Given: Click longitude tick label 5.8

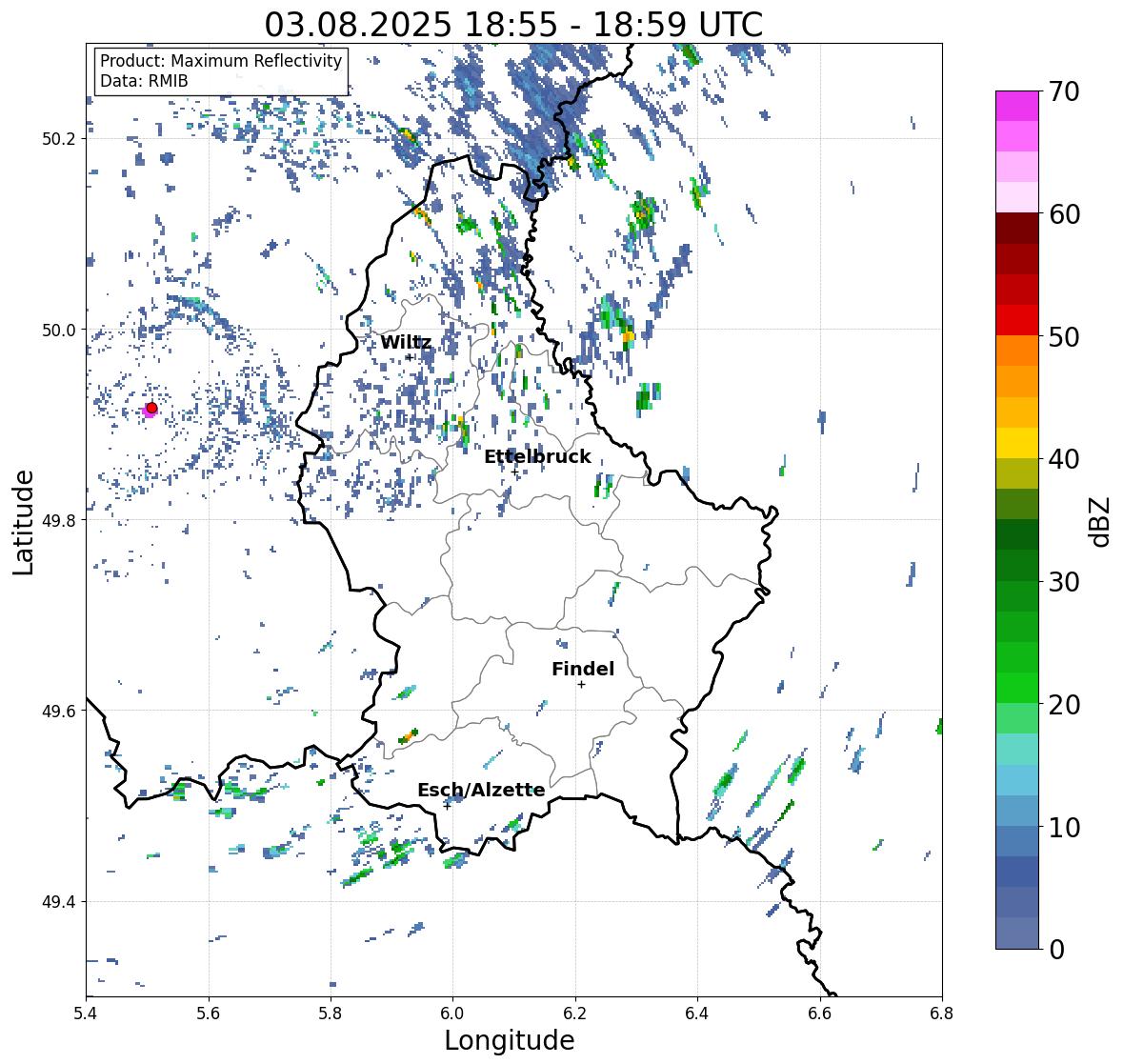Looking at the screenshot, I should (331, 1013).
